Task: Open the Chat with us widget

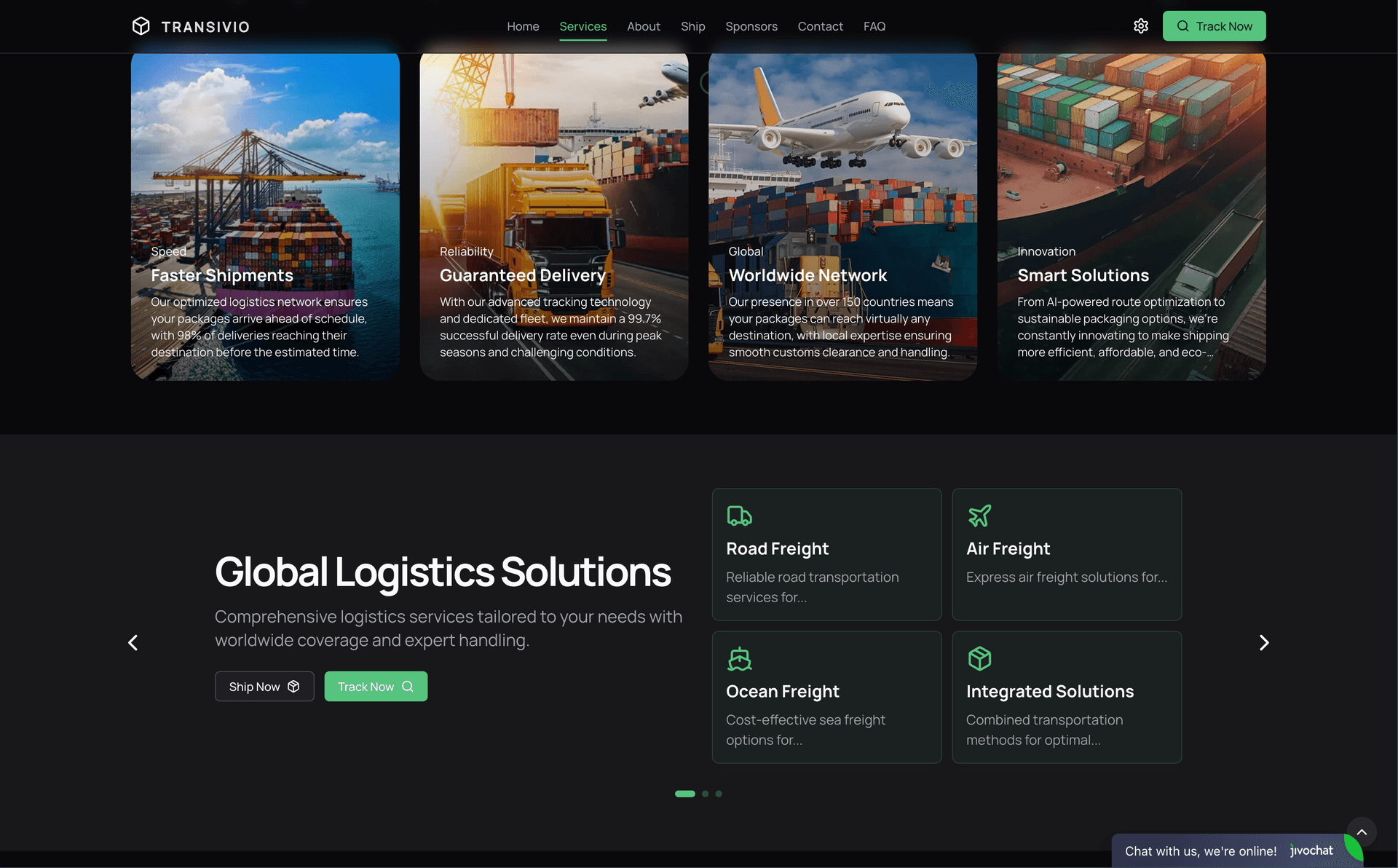Action: (x=1200, y=851)
